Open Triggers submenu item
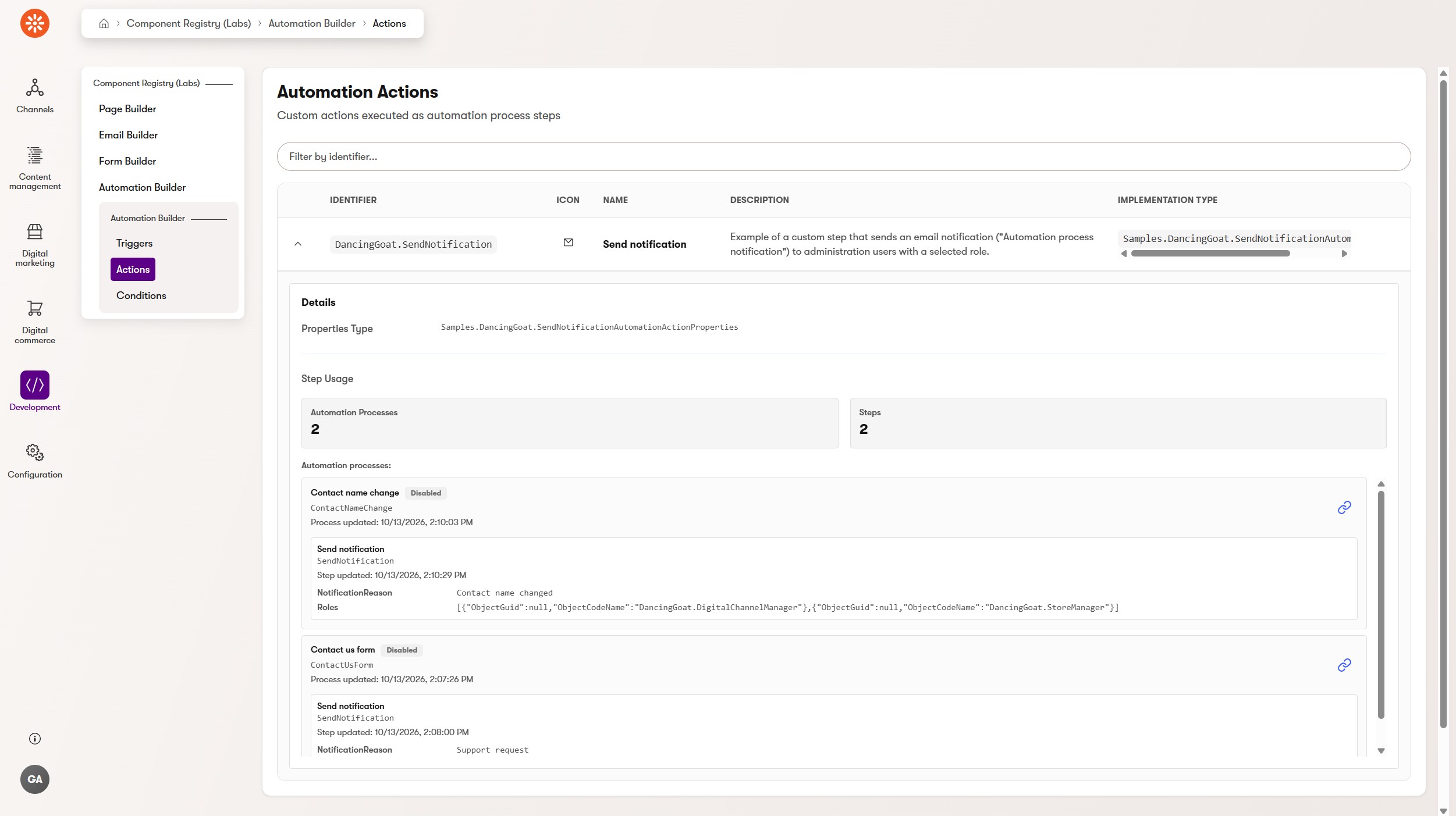 click(134, 243)
